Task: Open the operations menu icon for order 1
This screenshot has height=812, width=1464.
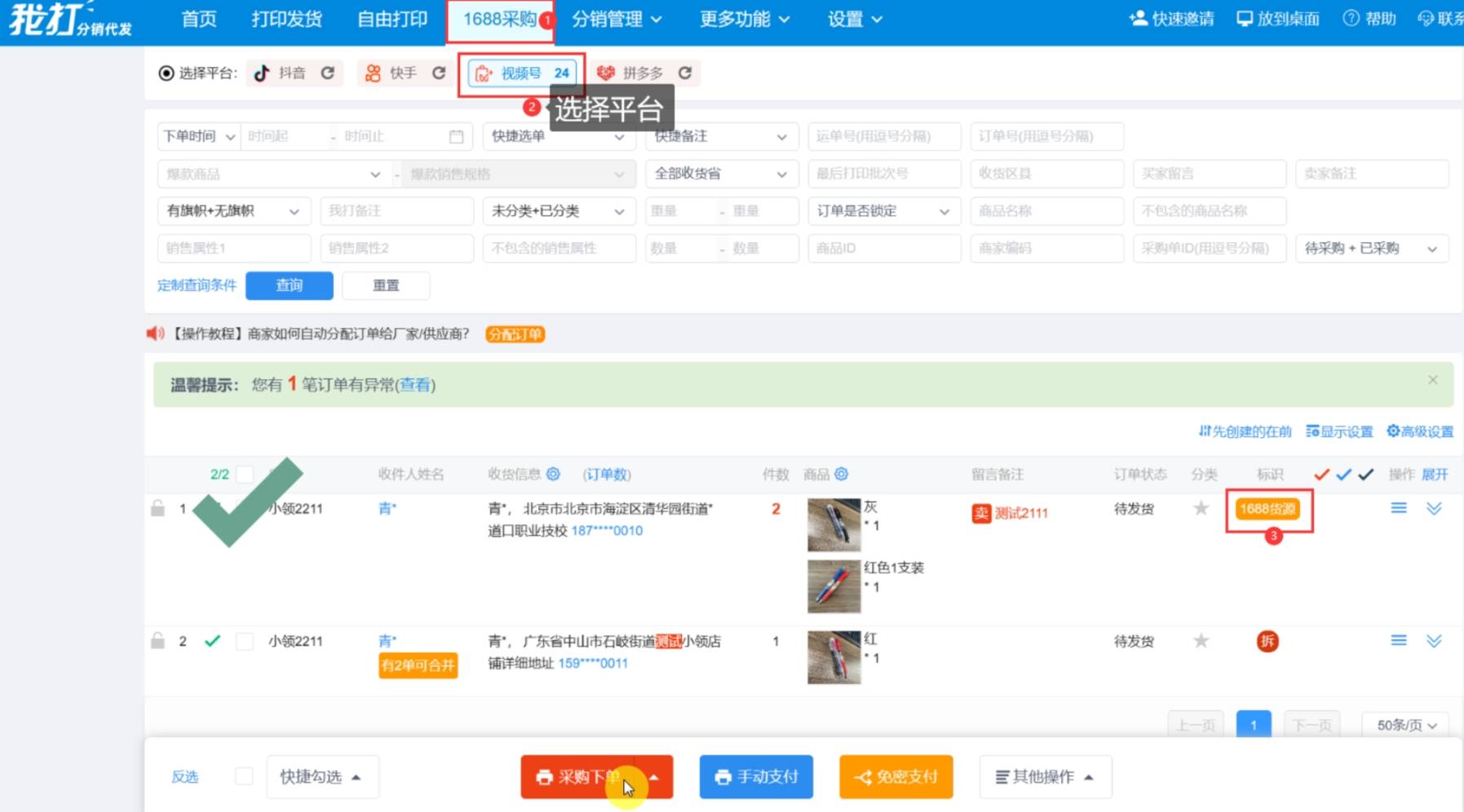Action: 1398,509
